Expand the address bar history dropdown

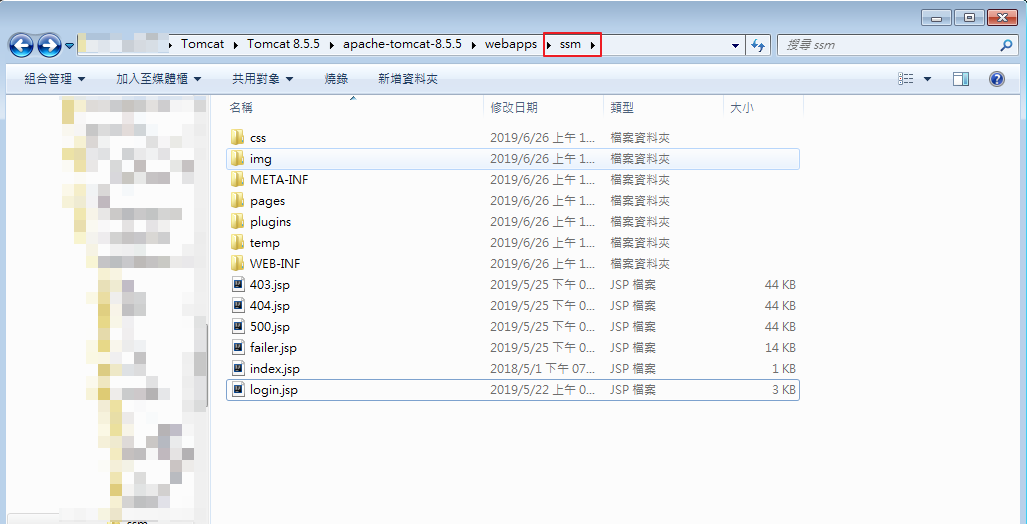[x=735, y=45]
